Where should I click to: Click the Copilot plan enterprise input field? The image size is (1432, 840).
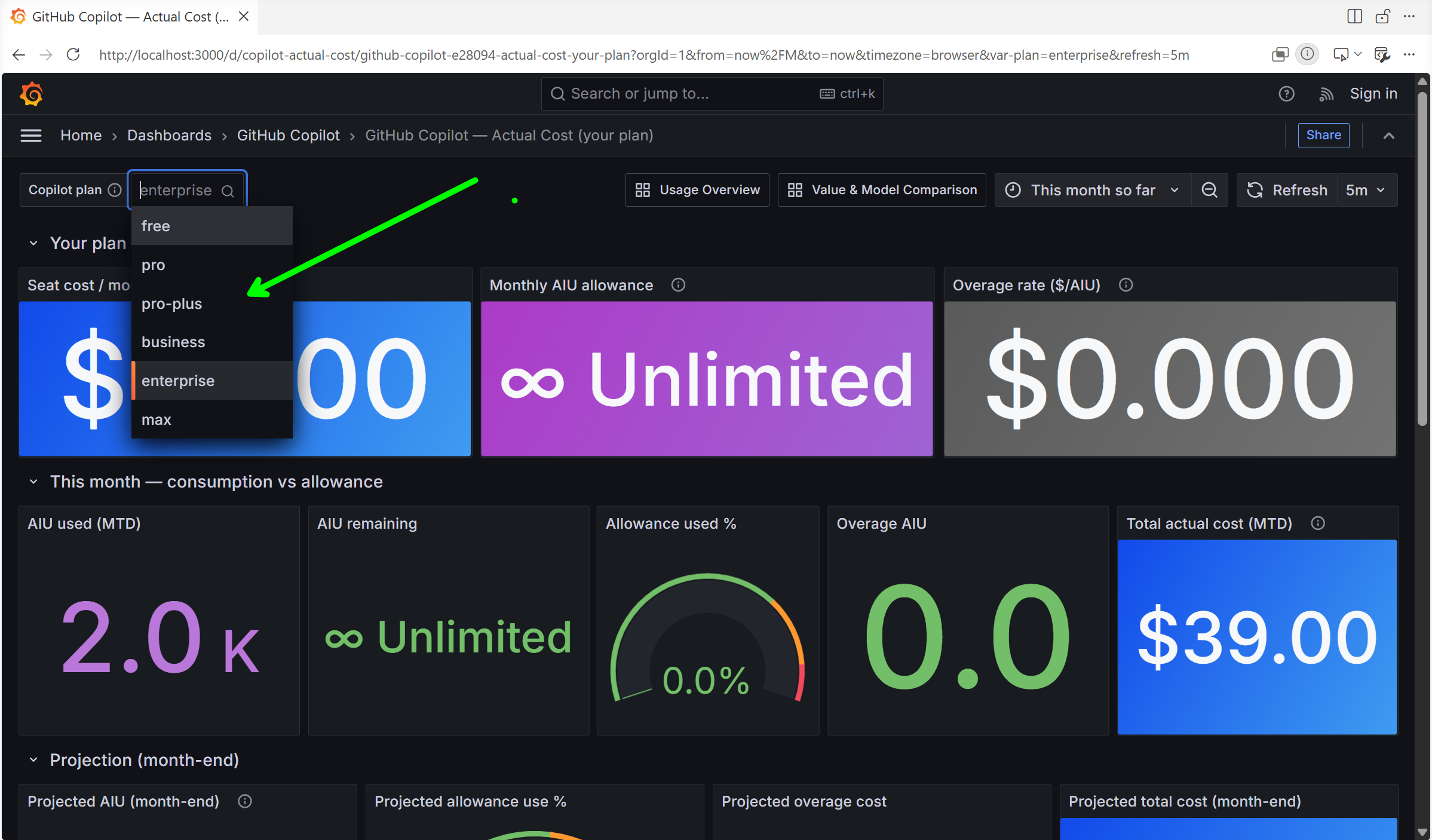click(x=188, y=190)
